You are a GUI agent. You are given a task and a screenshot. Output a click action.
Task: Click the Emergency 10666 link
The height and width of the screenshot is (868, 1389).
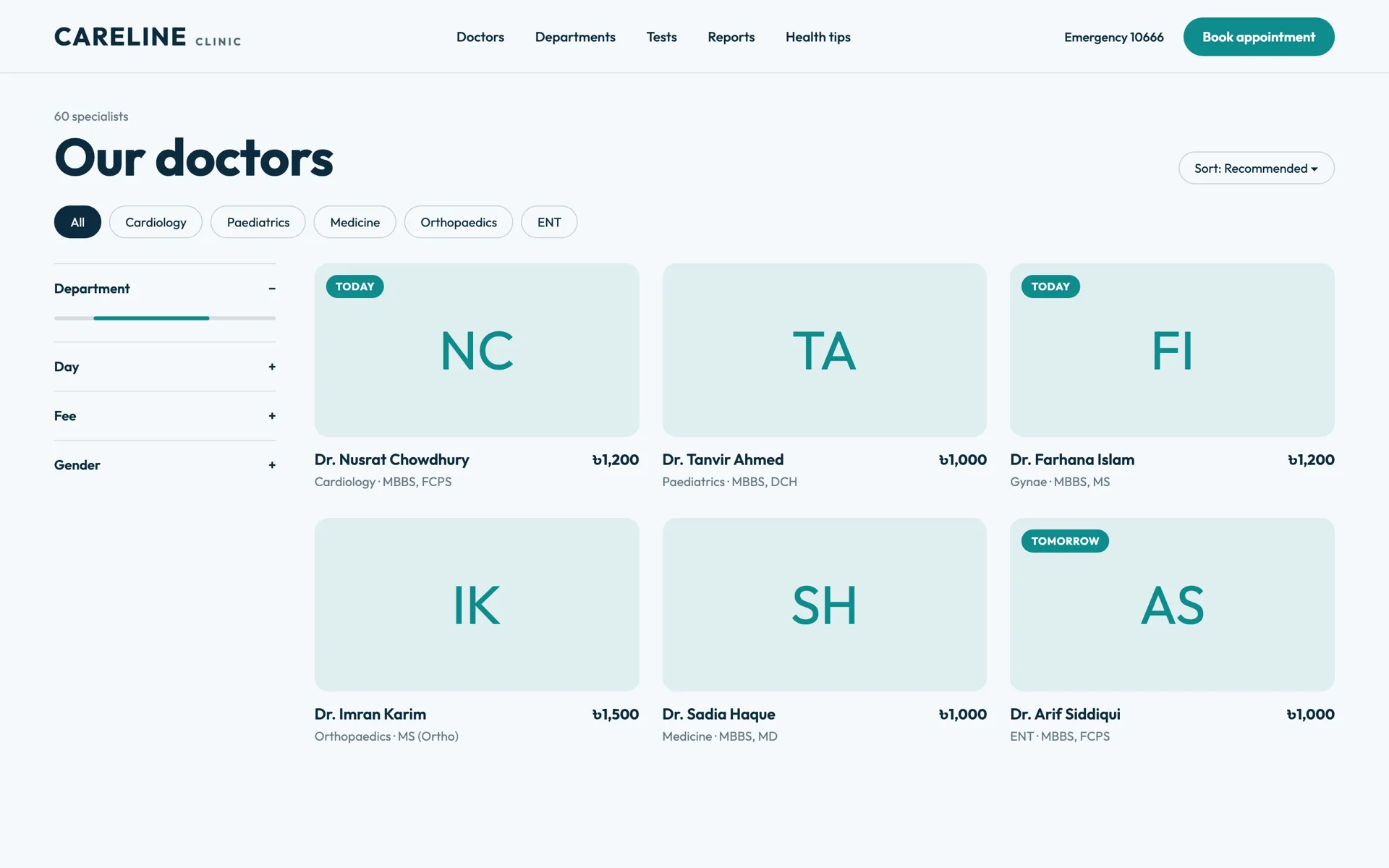1114,37
